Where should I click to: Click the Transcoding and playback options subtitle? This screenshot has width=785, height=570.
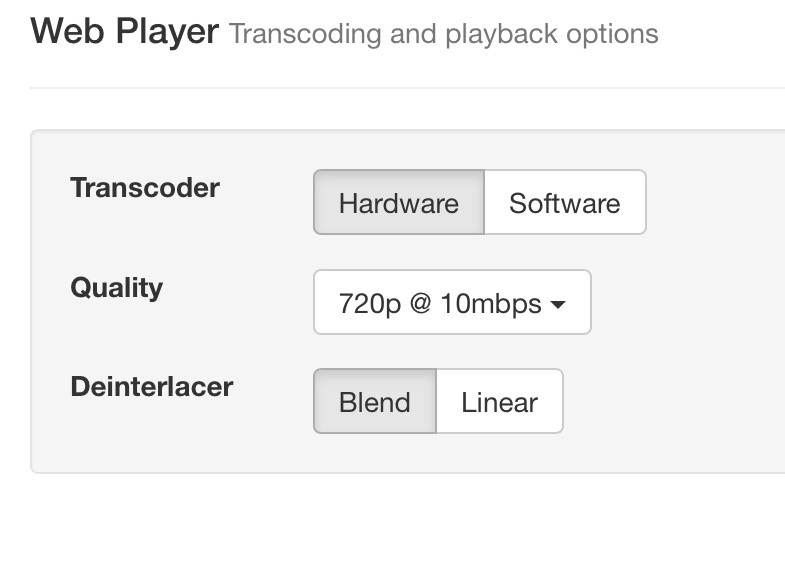click(443, 34)
